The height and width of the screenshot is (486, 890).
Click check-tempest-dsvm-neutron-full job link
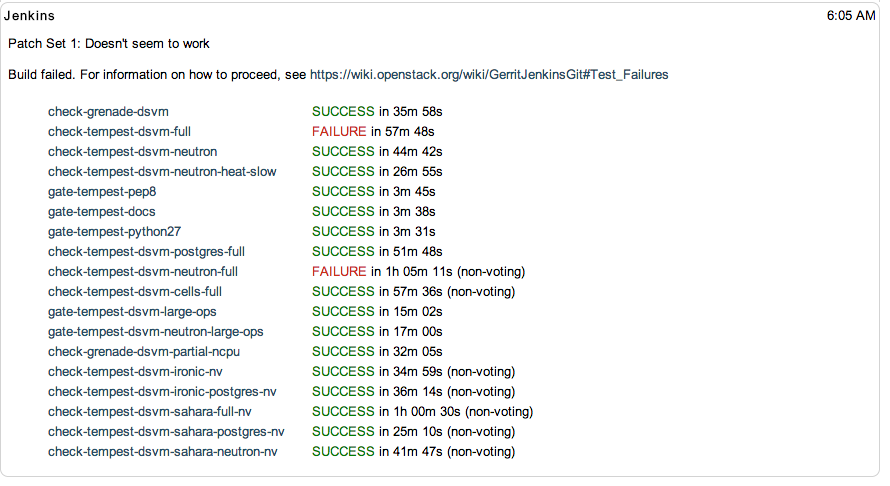pyautogui.click(x=142, y=271)
